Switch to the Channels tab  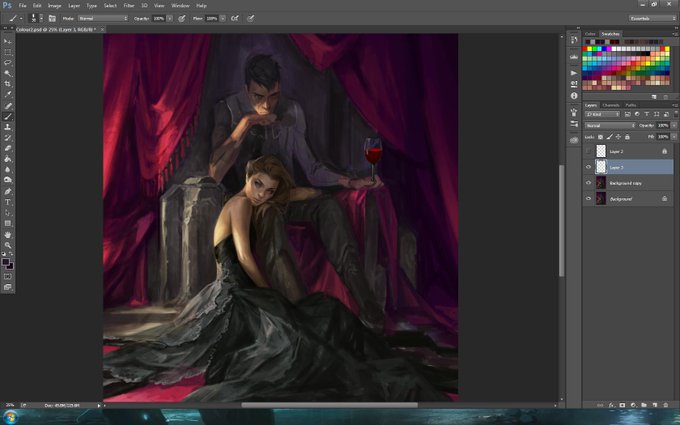point(611,105)
